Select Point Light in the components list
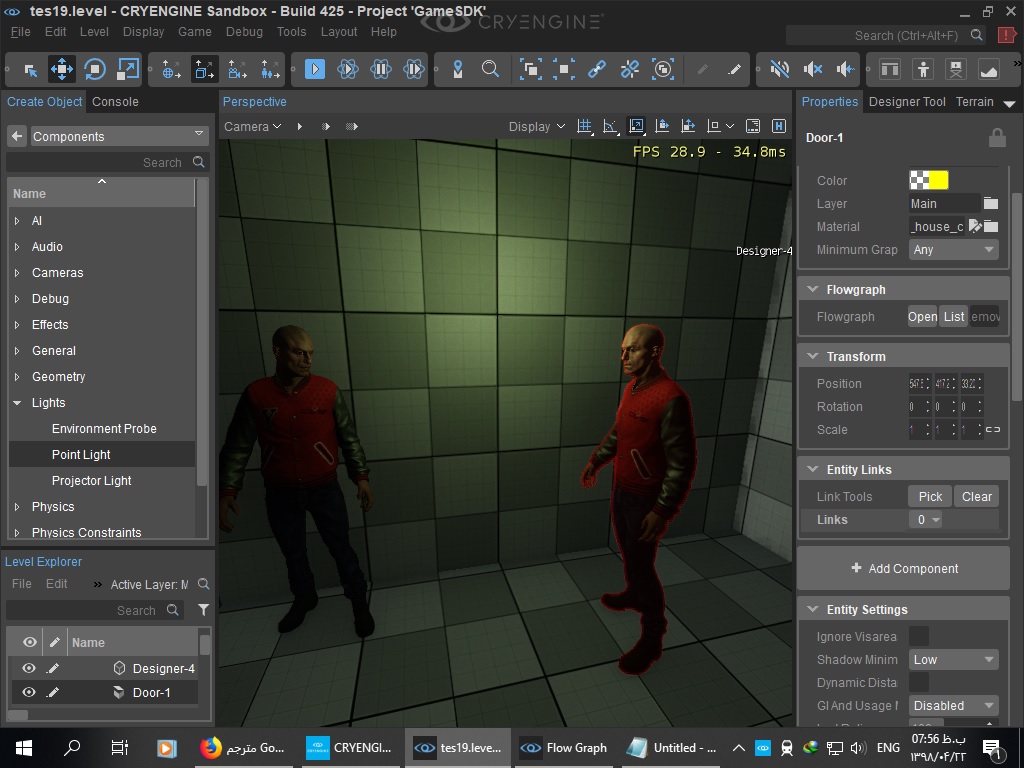 102,455
